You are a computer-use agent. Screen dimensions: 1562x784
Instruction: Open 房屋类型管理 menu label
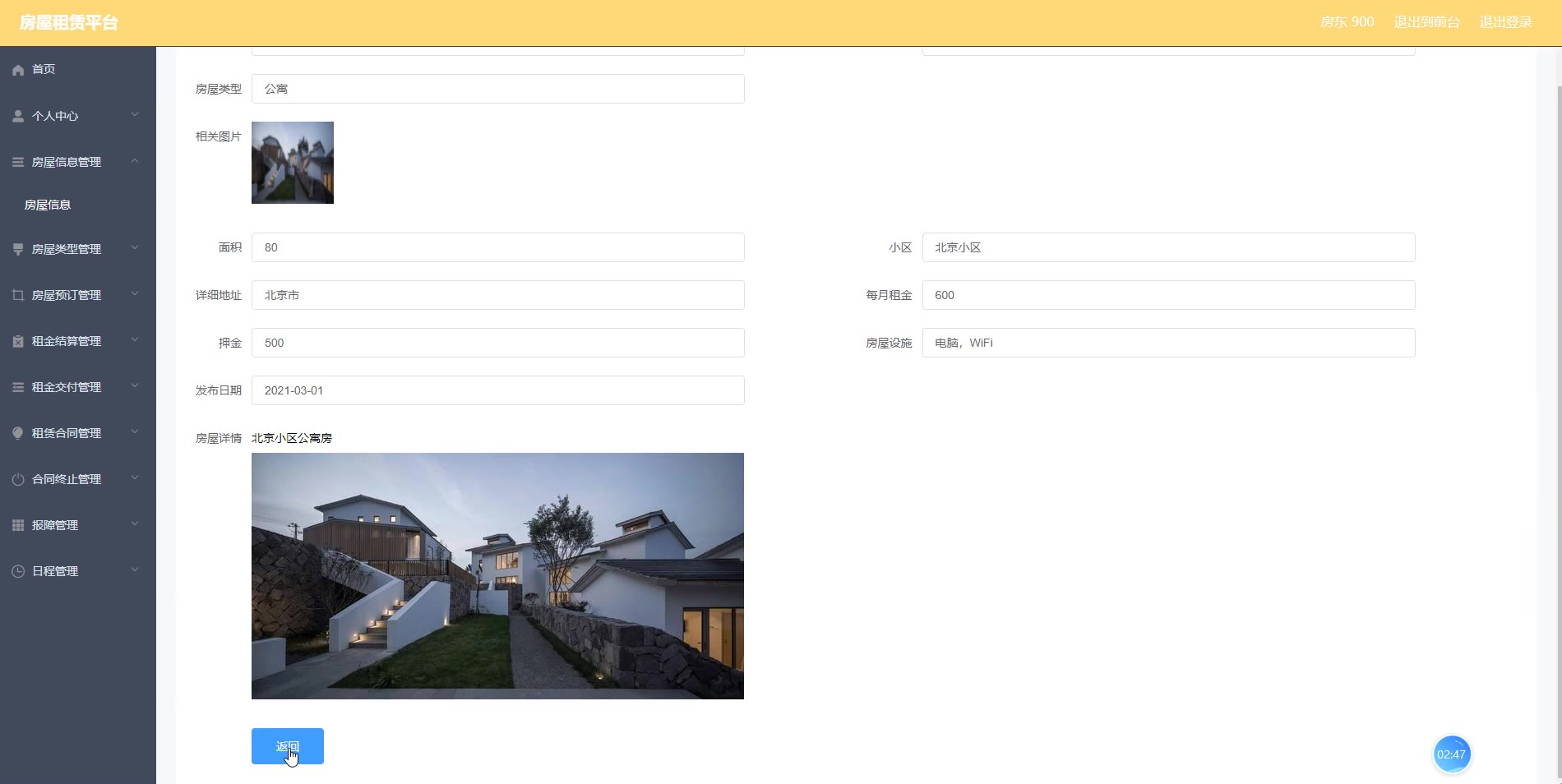[67, 249]
